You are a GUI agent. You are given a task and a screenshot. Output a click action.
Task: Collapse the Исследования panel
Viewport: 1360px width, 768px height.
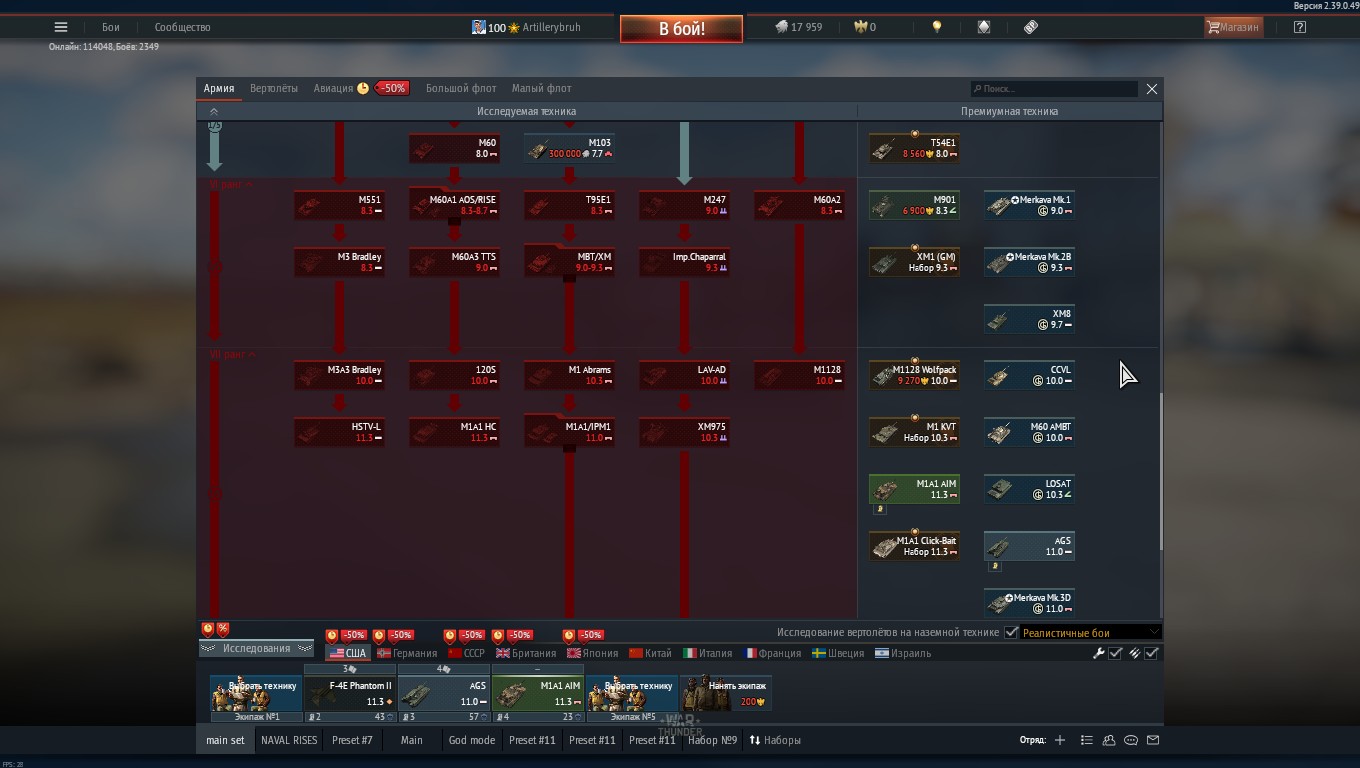click(x=257, y=648)
